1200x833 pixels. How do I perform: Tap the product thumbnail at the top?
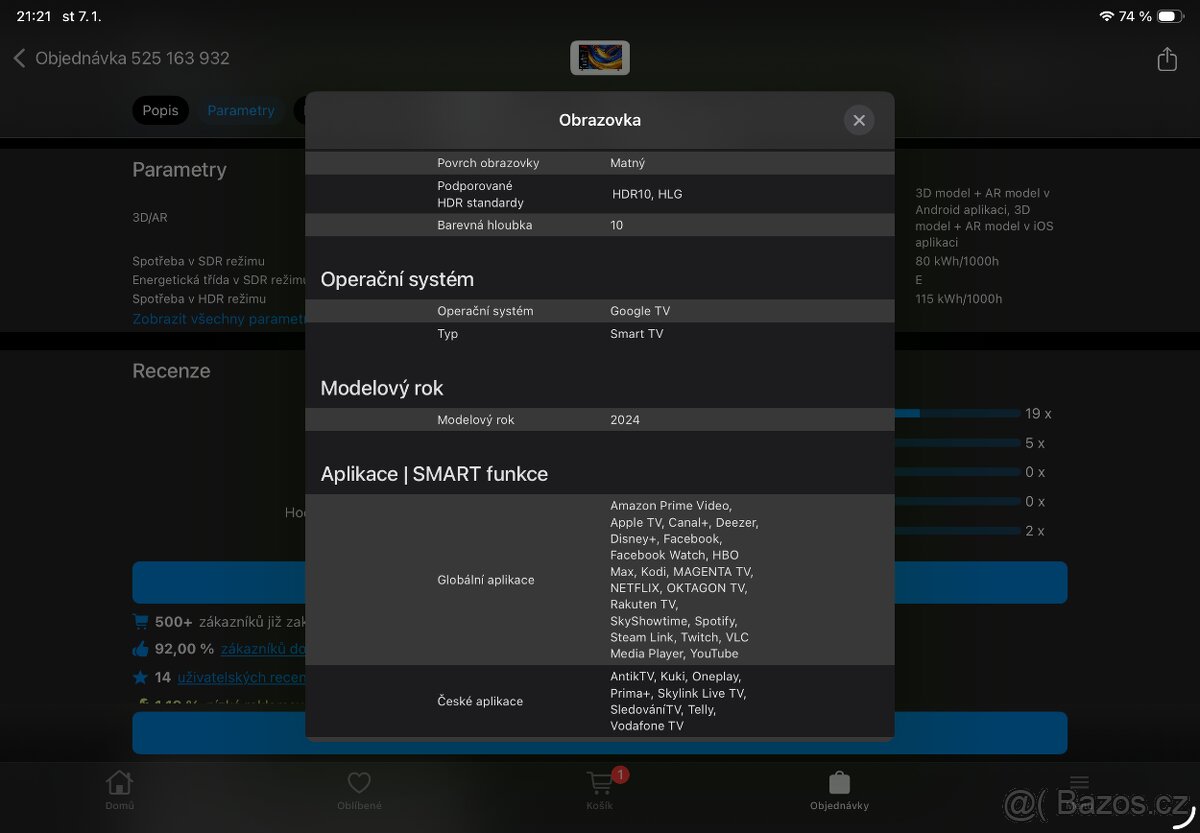click(599, 57)
